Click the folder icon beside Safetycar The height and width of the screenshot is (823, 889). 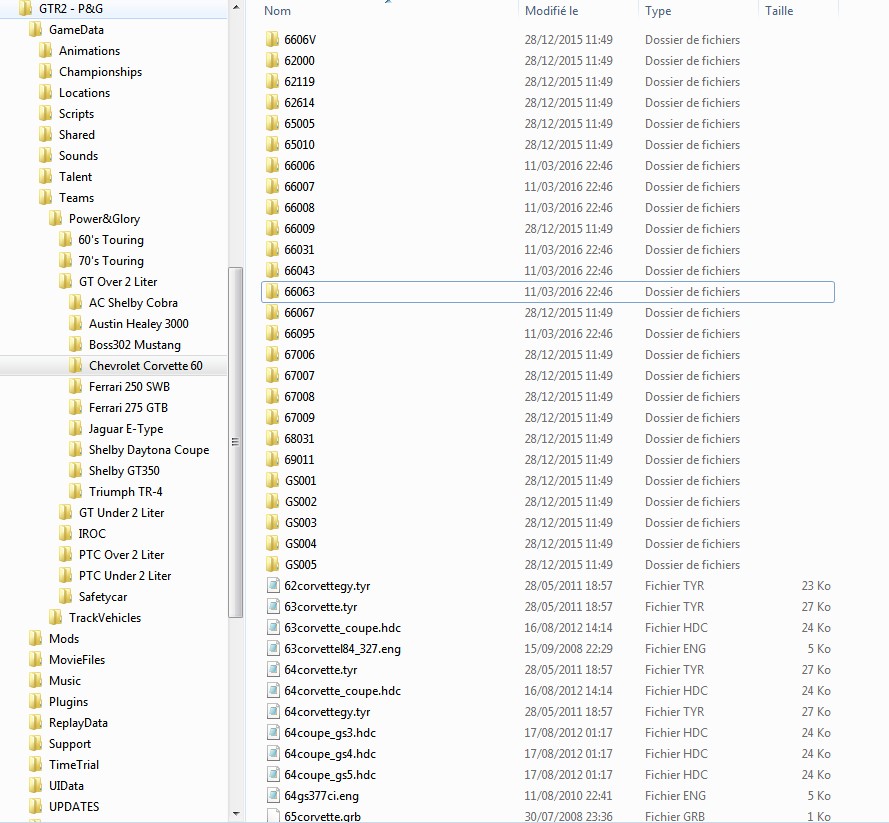[66, 596]
